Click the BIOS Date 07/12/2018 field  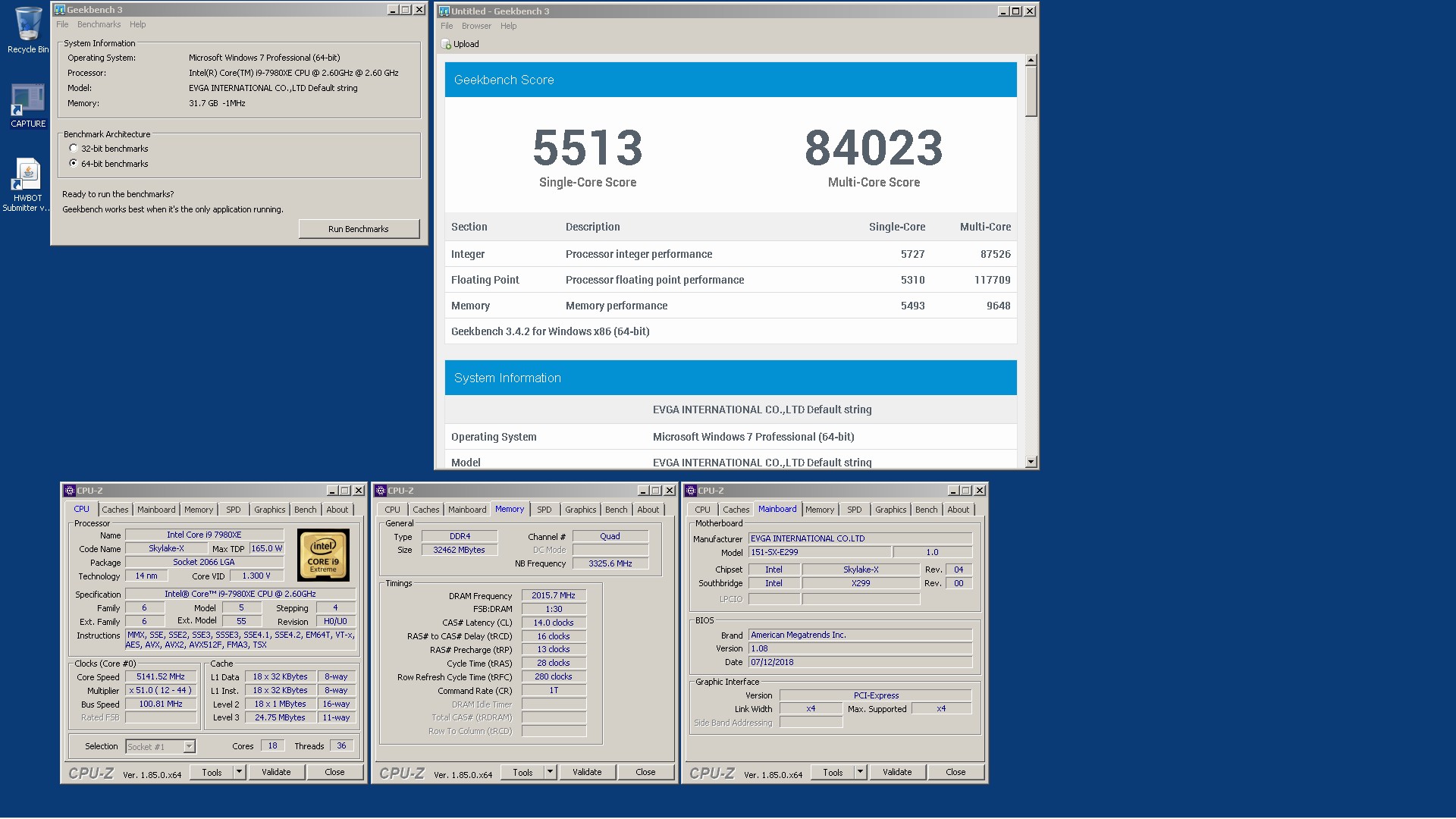click(x=860, y=662)
